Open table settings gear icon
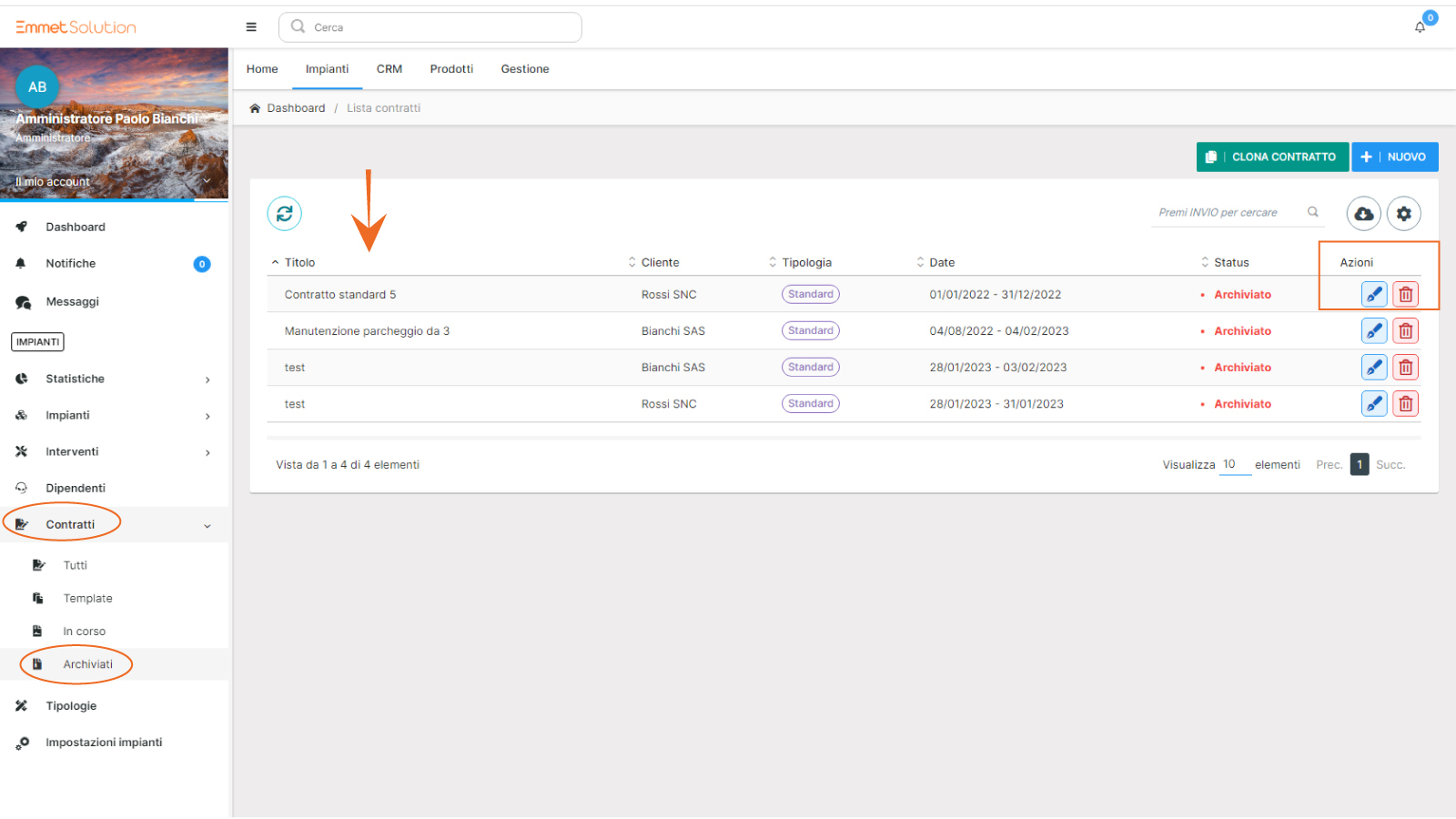The height and width of the screenshot is (819, 1456). (x=1403, y=214)
